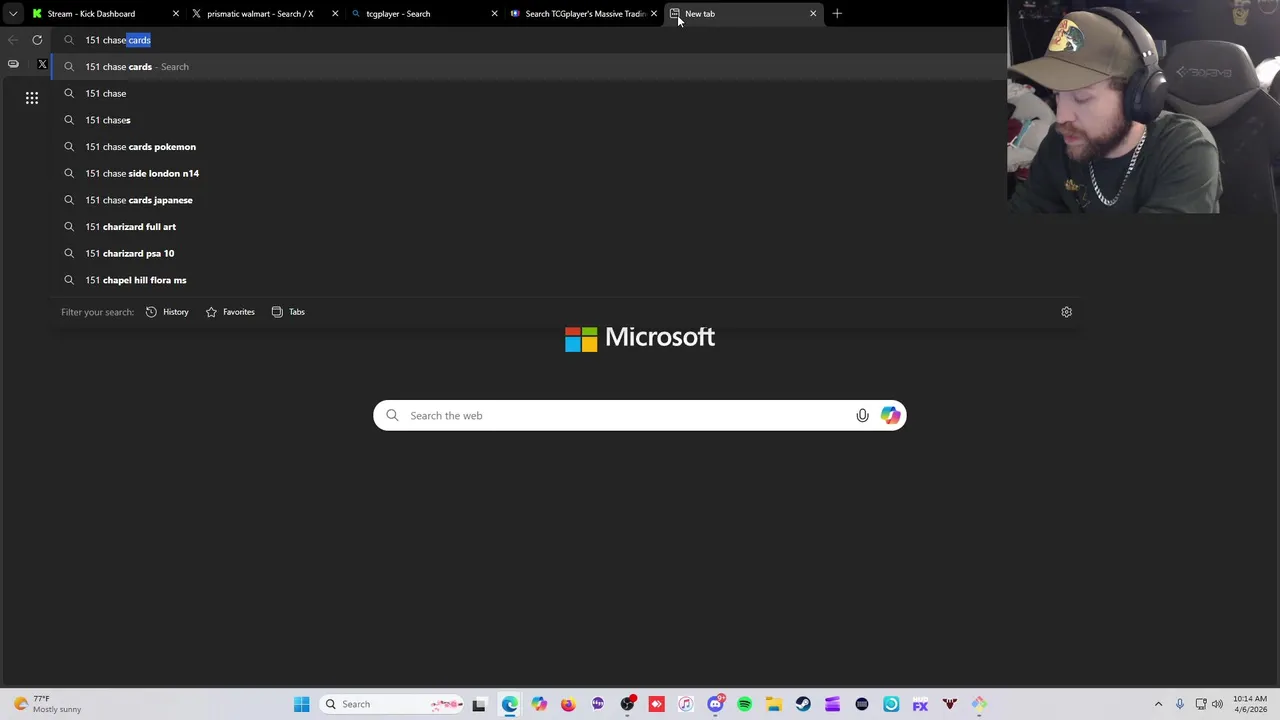This screenshot has height=720, width=1280.
Task: Open the apps grid launcher icon
Action: pos(32,98)
